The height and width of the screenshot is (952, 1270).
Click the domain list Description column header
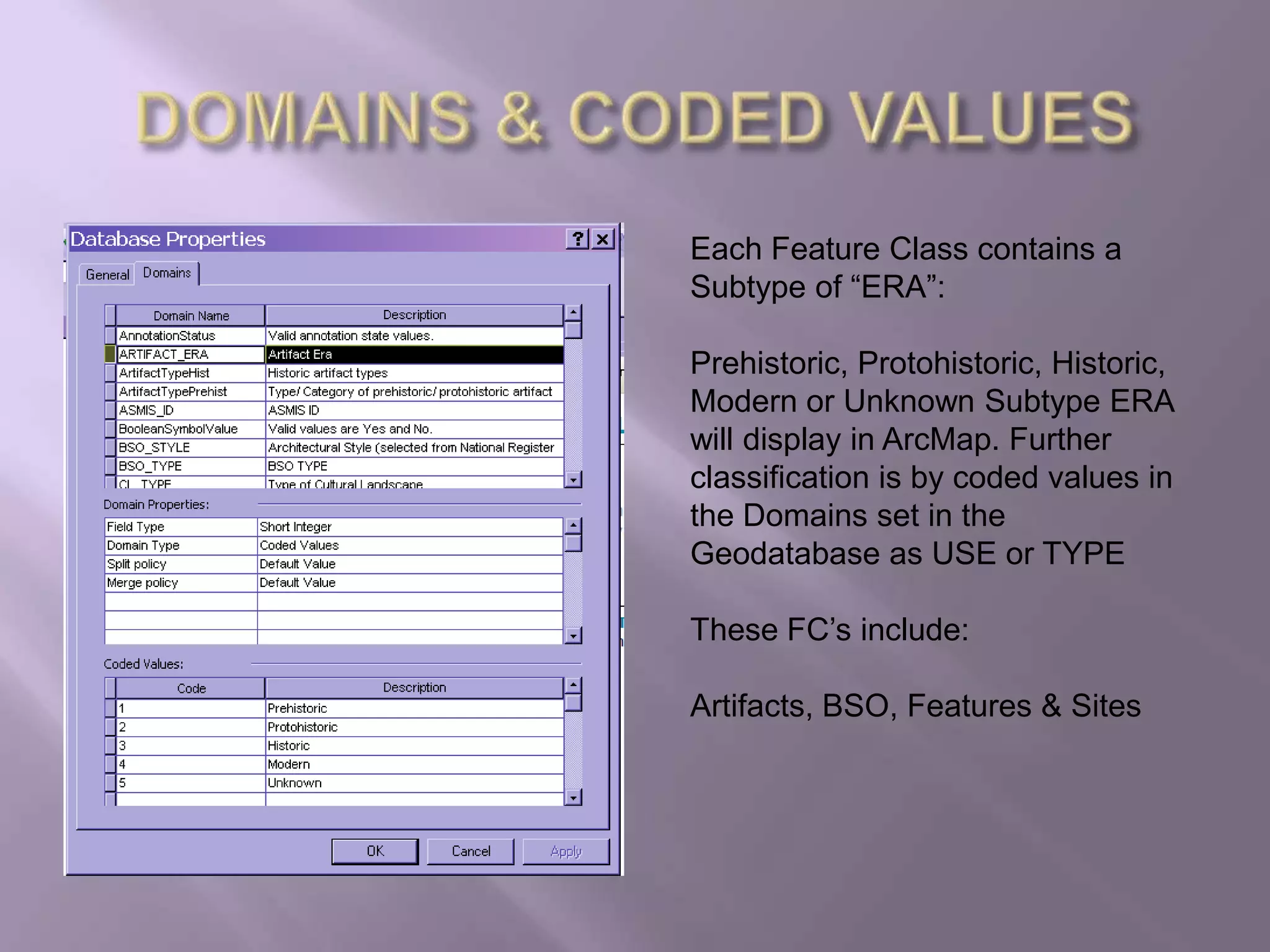click(x=414, y=315)
